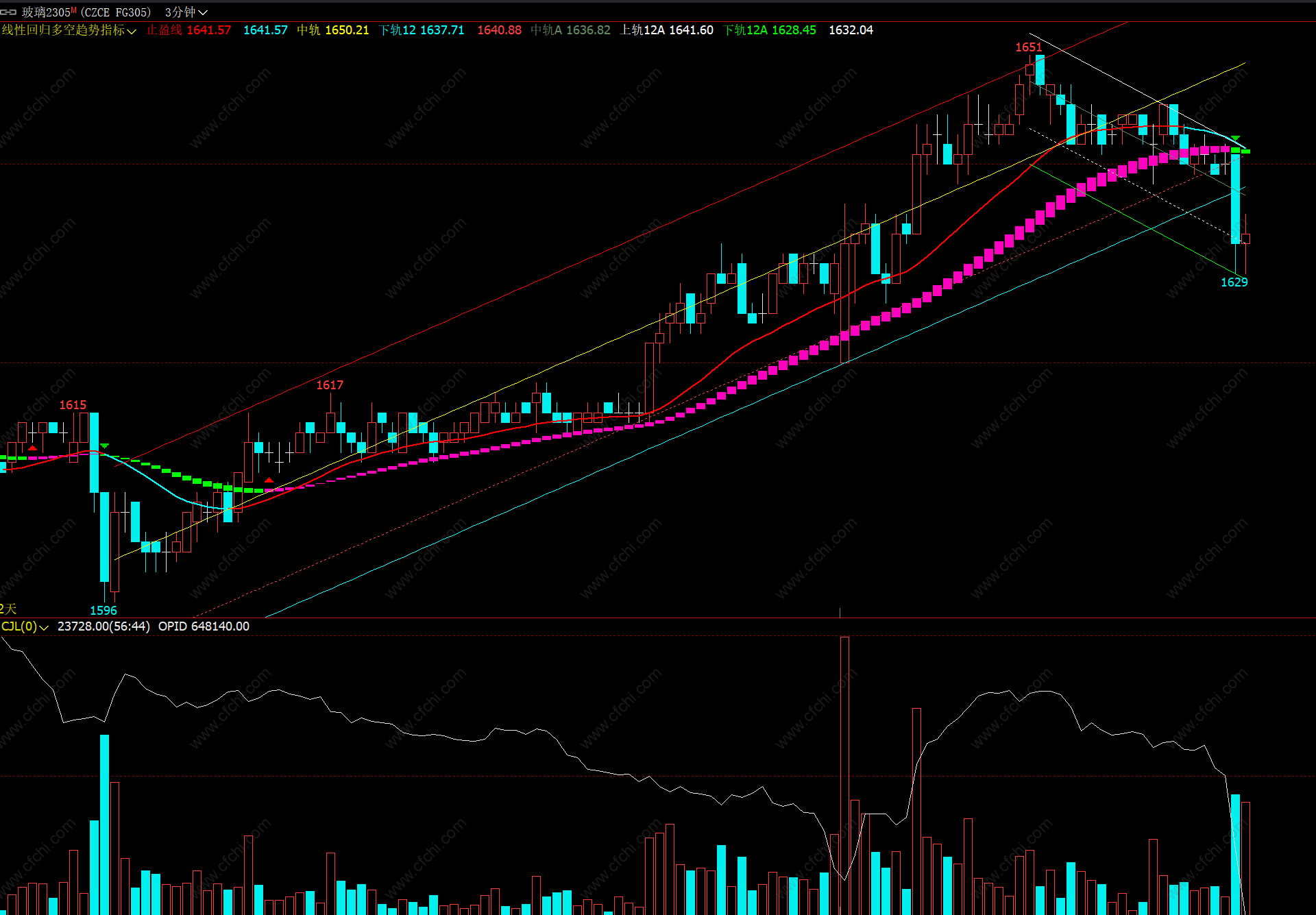Expand the 线性回归多空趋势指标 indicator dropdown
1316x915 pixels.
click(131, 31)
